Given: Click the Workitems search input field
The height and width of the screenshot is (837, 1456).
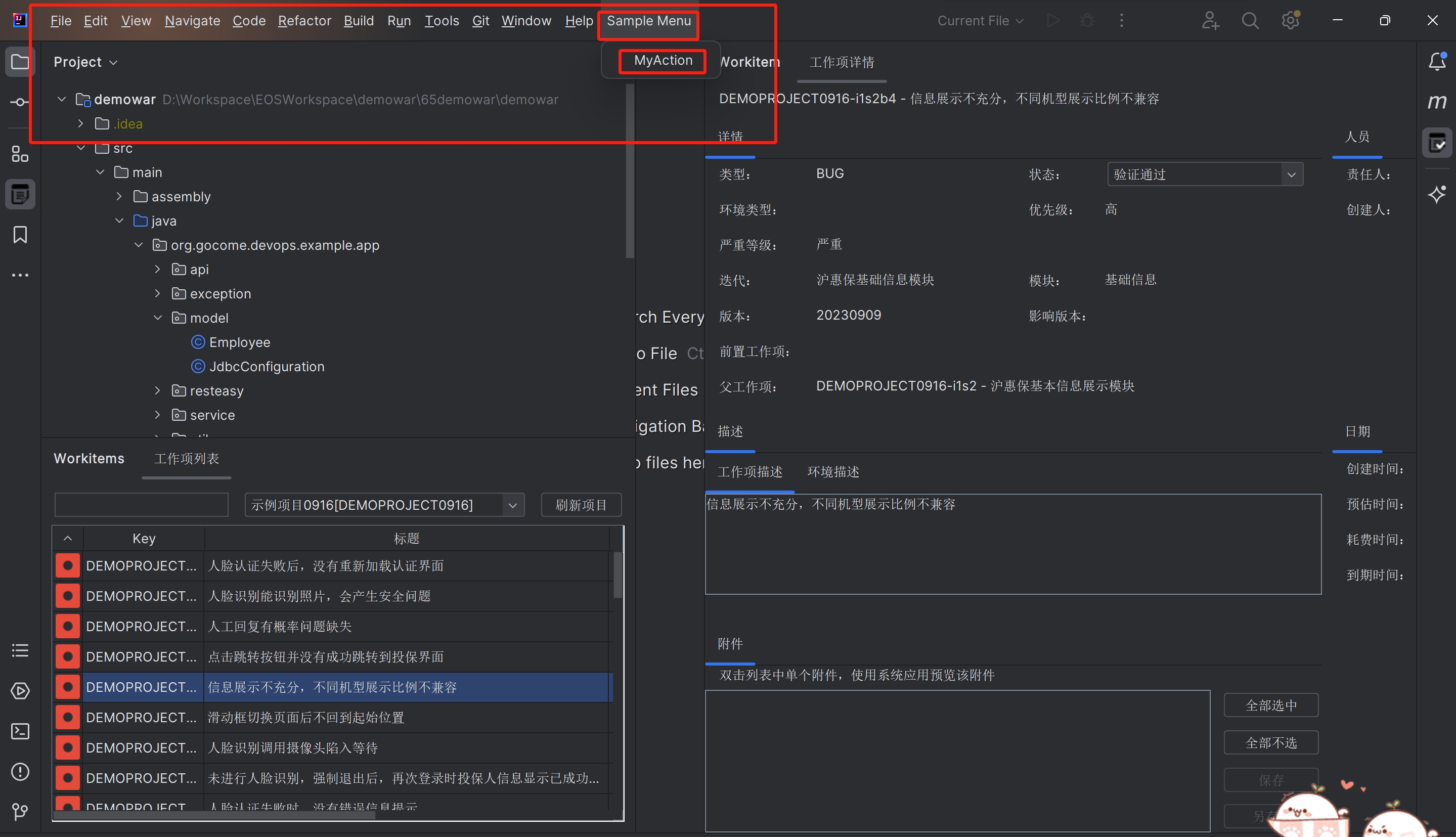Looking at the screenshot, I should click(141, 504).
